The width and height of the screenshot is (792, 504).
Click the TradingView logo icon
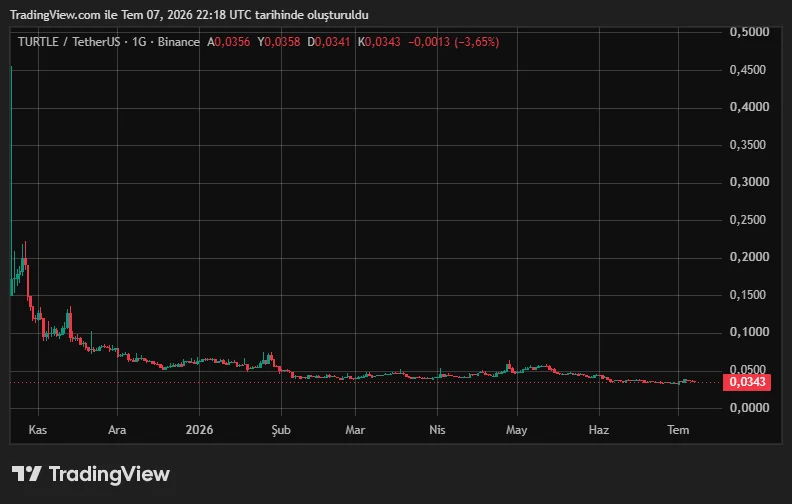(26, 474)
